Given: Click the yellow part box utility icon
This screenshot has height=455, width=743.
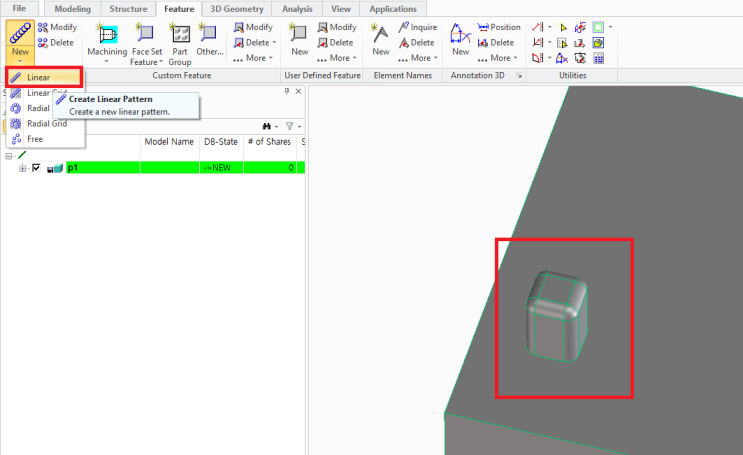Looking at the screenshot, I should (598, 43).
